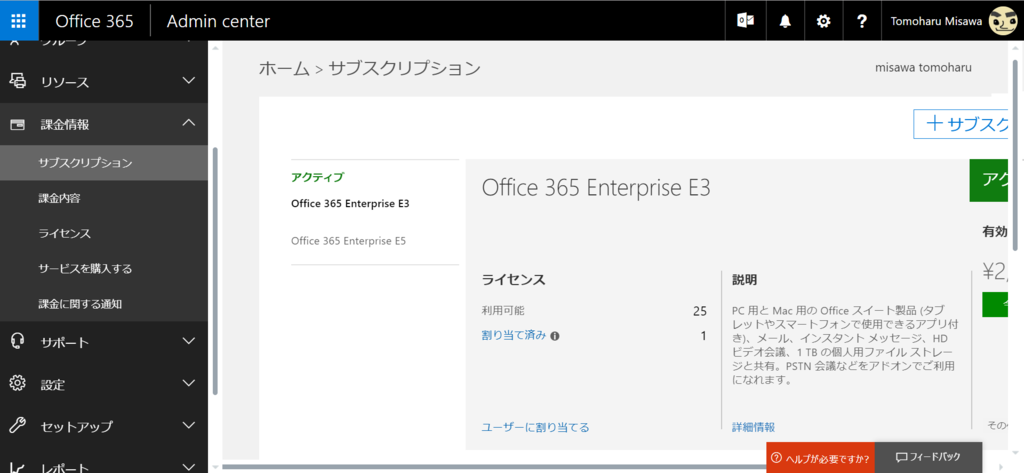This screenshot has height=473, width=1024.
Task: Click the page vertical scrollbar
Action: point(1014,155)
